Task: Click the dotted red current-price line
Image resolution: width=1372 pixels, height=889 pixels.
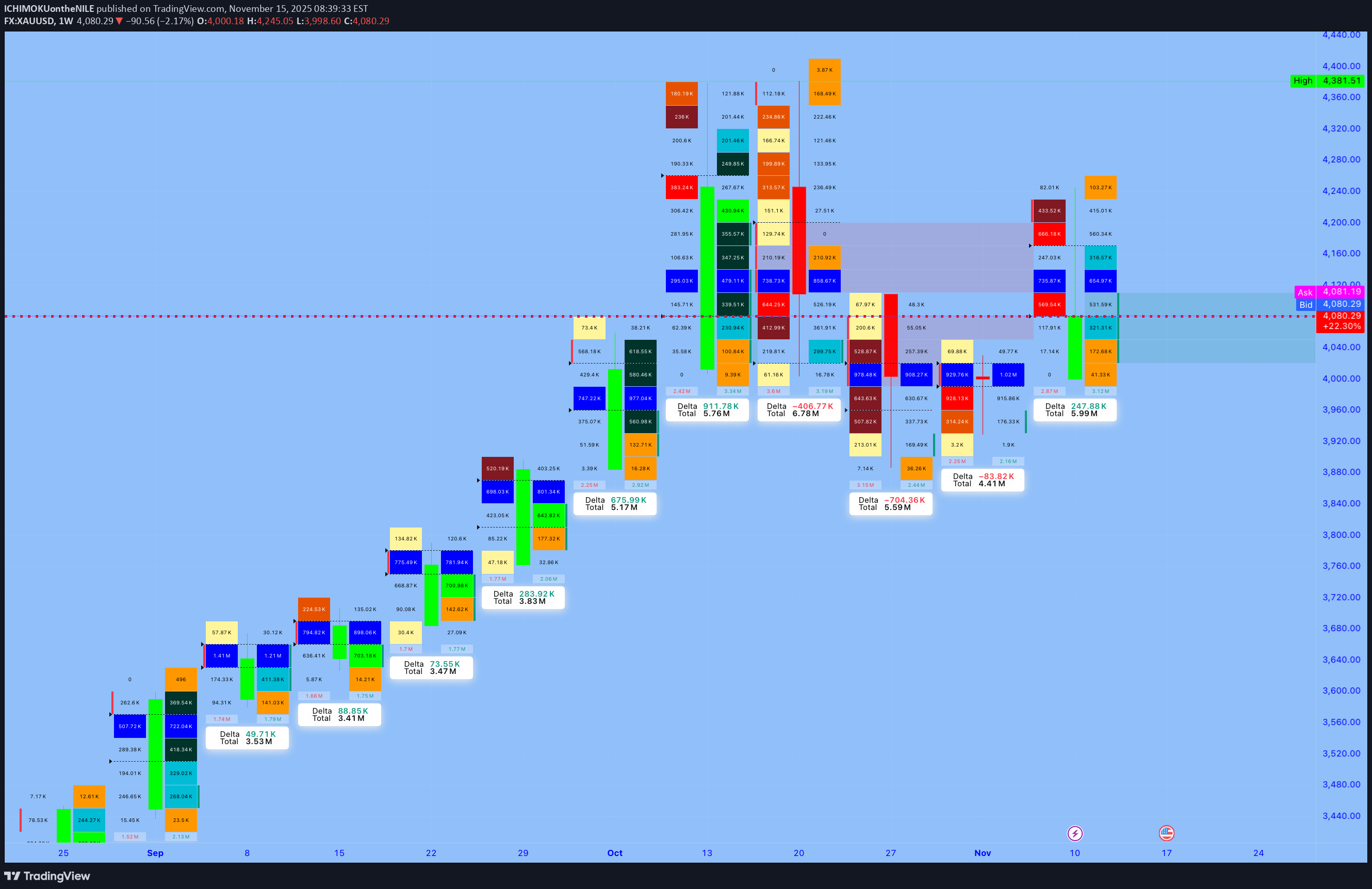Action: (x=403, y=316)
